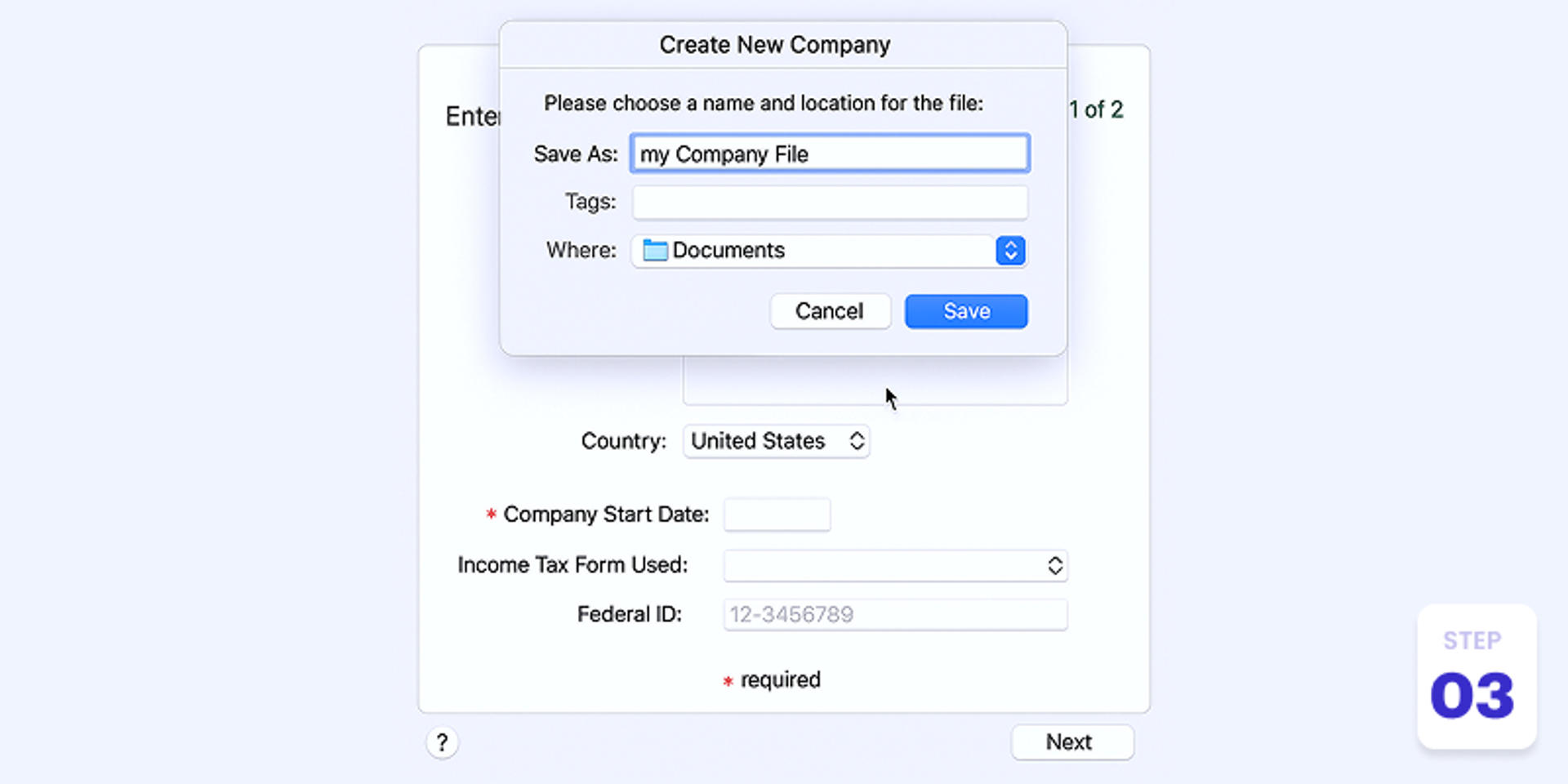Open the Country dropdown showing United States
The image size is (1568, 784).
[x=776, y=441]
